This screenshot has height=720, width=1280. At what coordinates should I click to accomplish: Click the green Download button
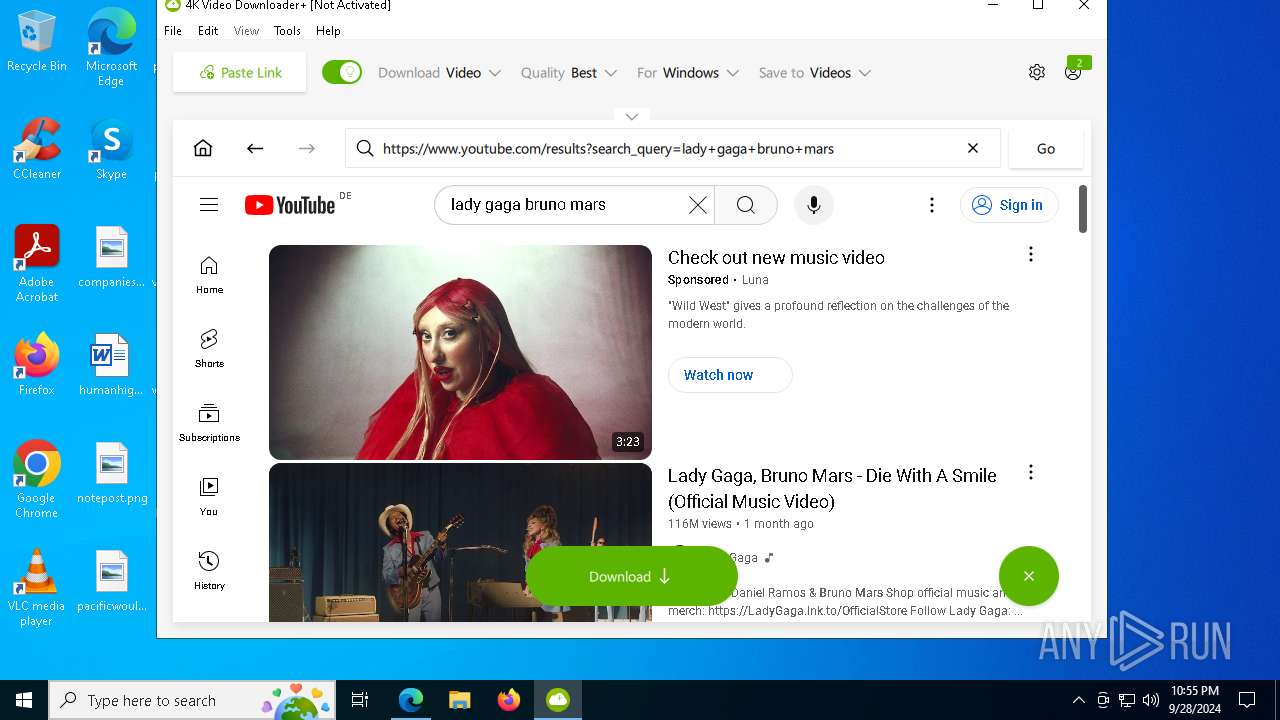pyautogui.click(x=632, y=576)
